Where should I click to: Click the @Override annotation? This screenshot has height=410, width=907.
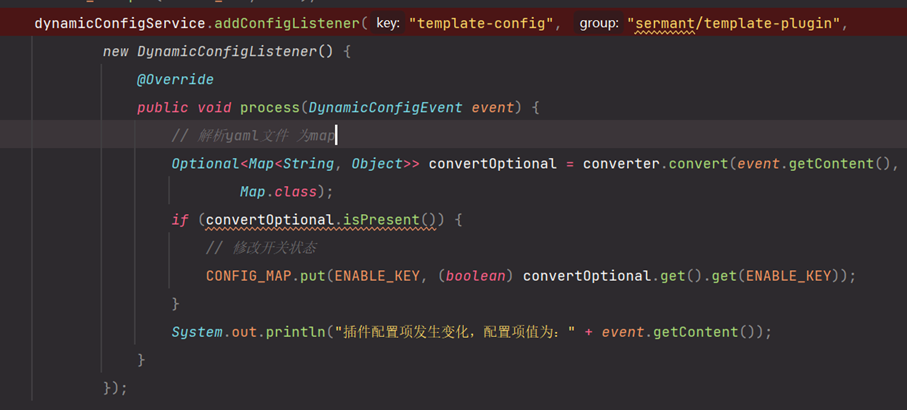(x=175, y=79)
